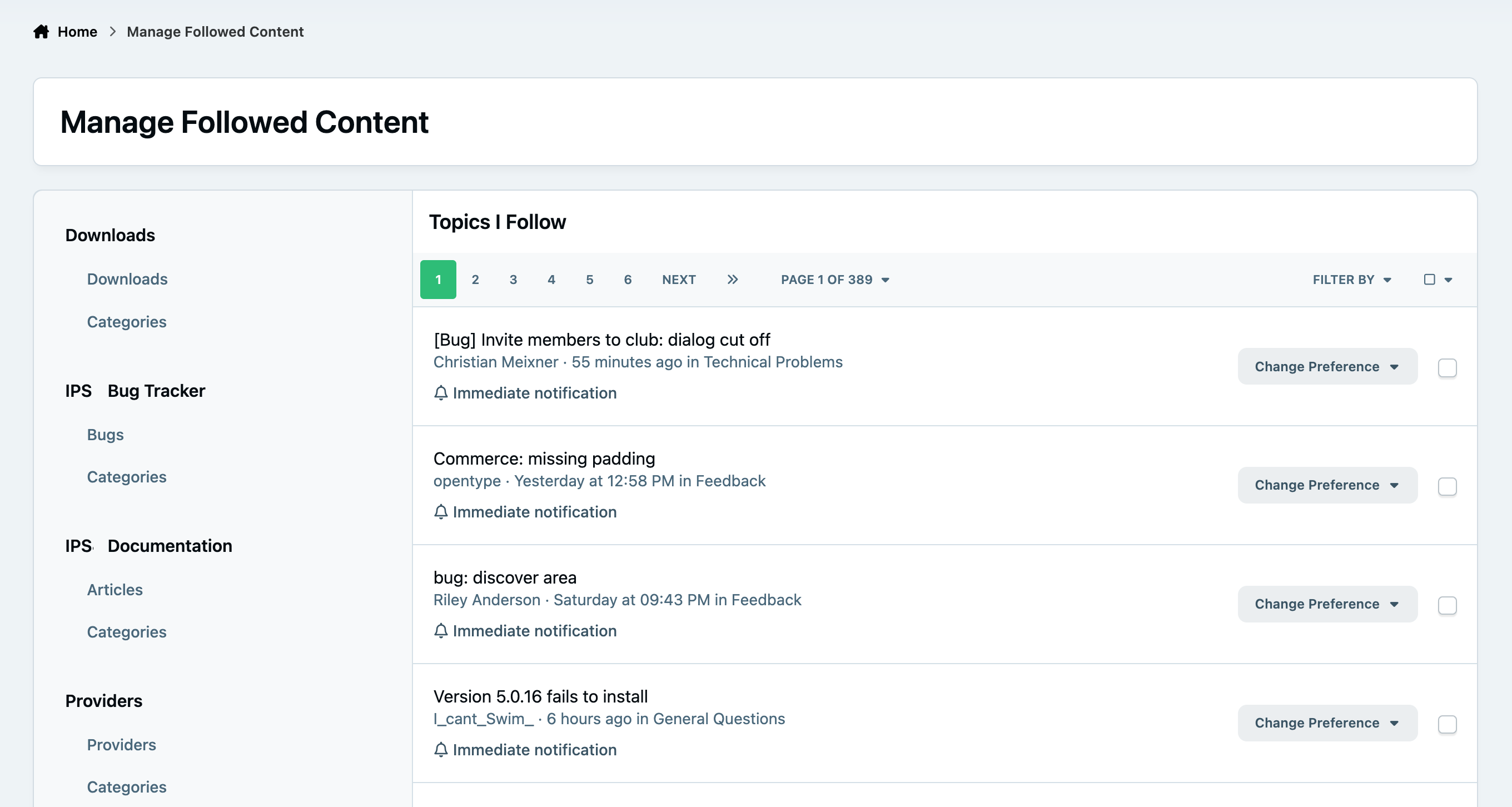Open Categories under Downloads section
1512x807 pixels.
pyautogui.click(x=127, y=322)
